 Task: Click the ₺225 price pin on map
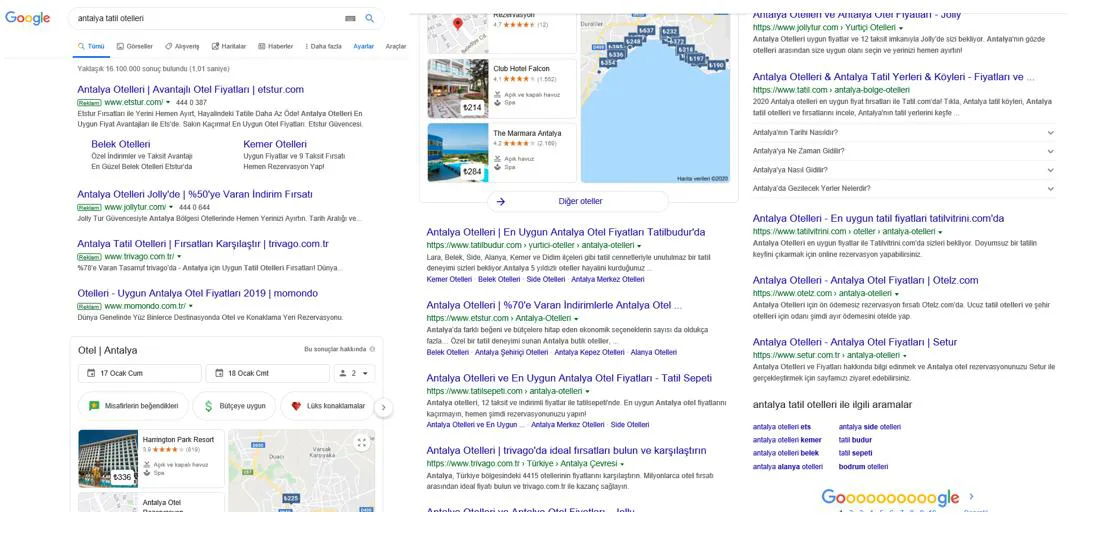(291, 499)
